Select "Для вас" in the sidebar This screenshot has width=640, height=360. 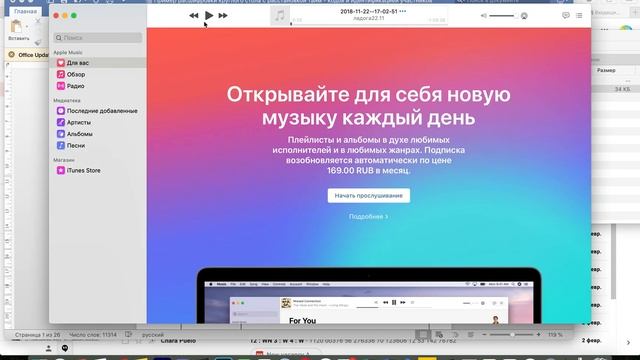pos(98,63)
